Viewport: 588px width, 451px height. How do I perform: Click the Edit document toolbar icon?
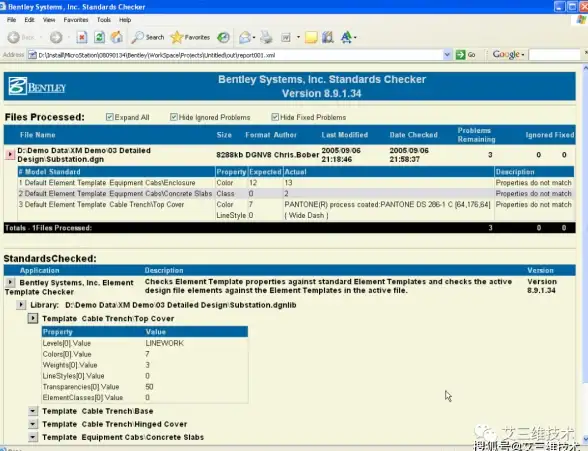click(286, 37)
